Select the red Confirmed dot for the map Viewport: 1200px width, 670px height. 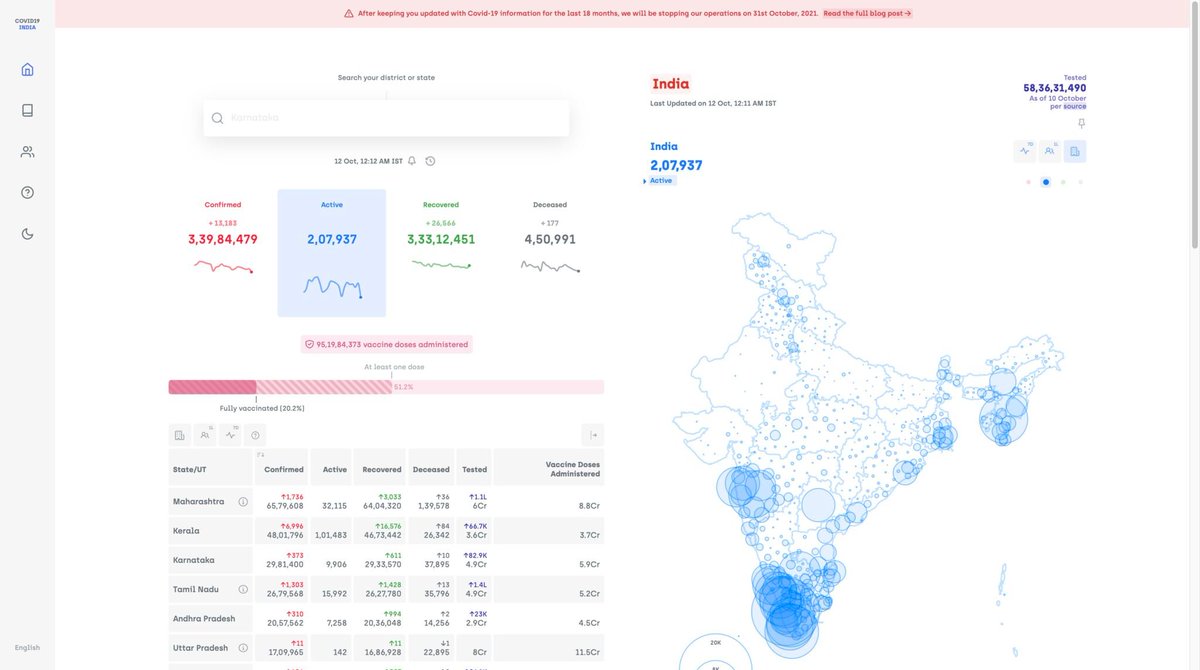coord(1028,182)
